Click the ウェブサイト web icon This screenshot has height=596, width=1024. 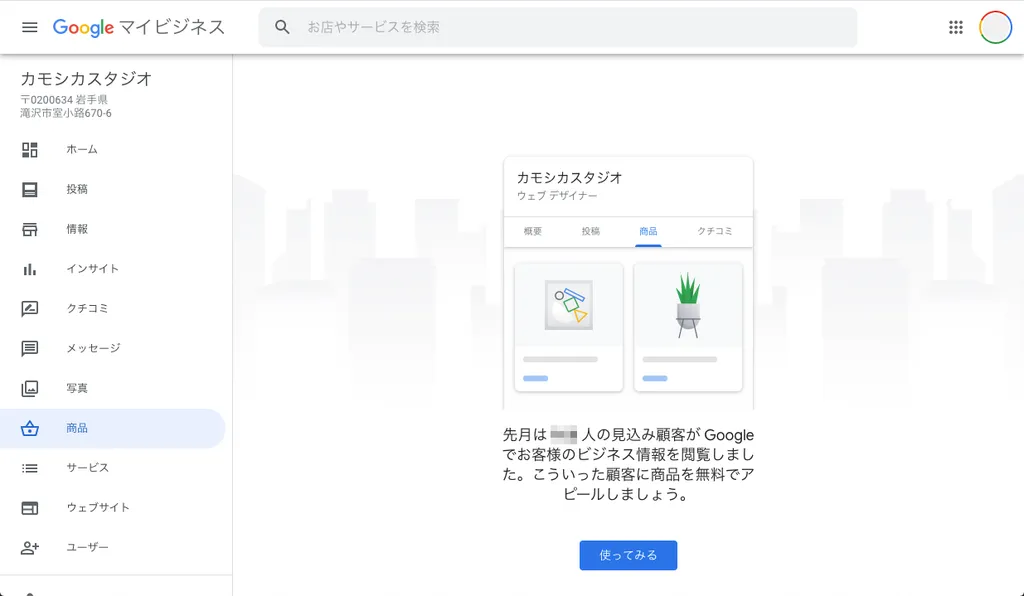coord(29,508)
